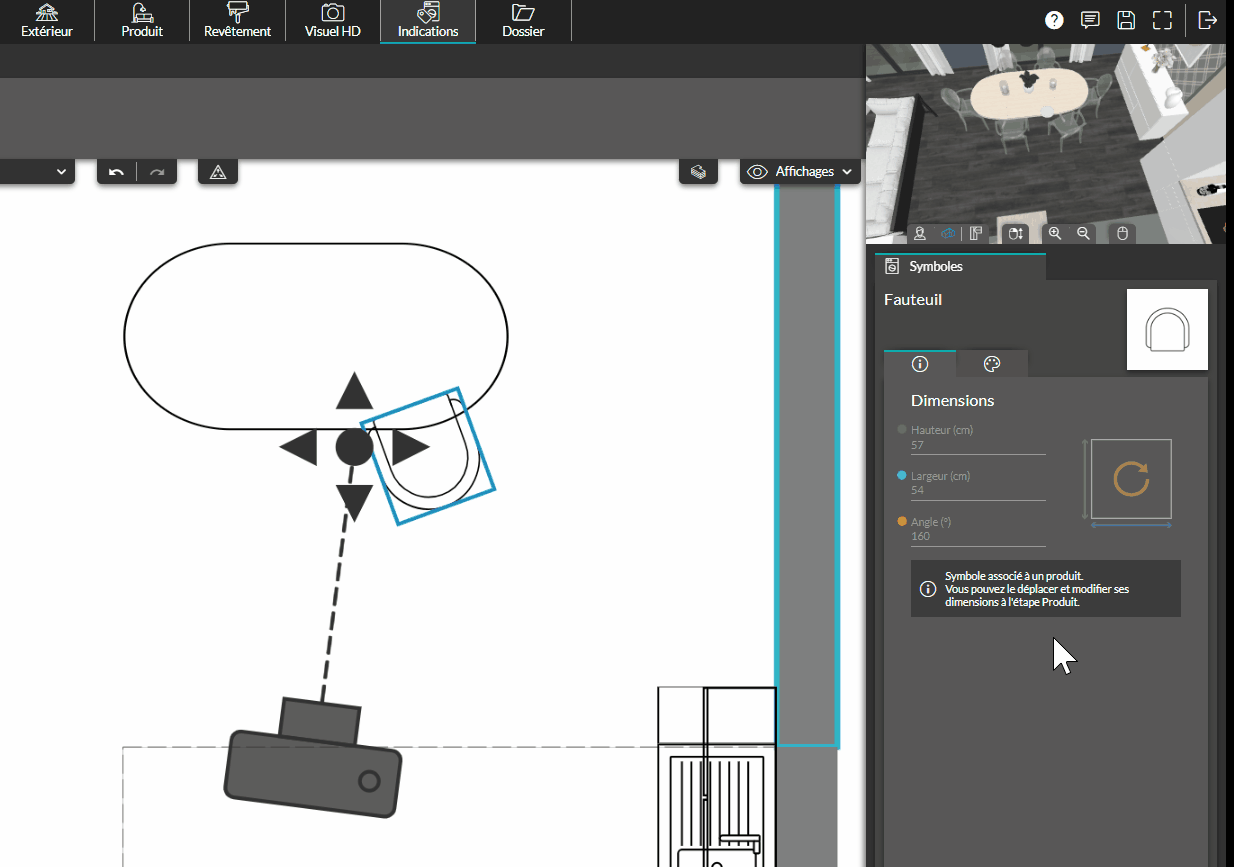Image resolution: width=1234 pixels, height=867 pixels.
Task: Open the help question mark icon
Action: 1054,20
